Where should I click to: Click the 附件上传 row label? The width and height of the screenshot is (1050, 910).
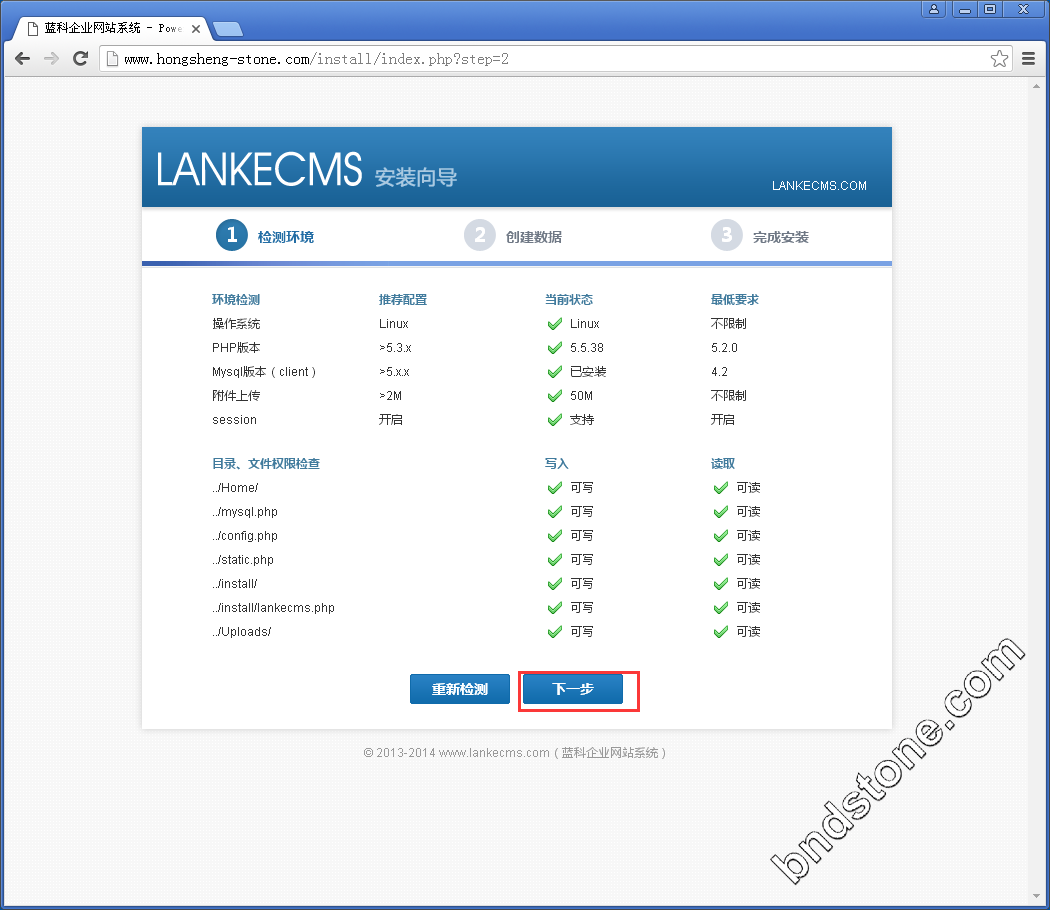pyautogui.click(x=236, y=396)
